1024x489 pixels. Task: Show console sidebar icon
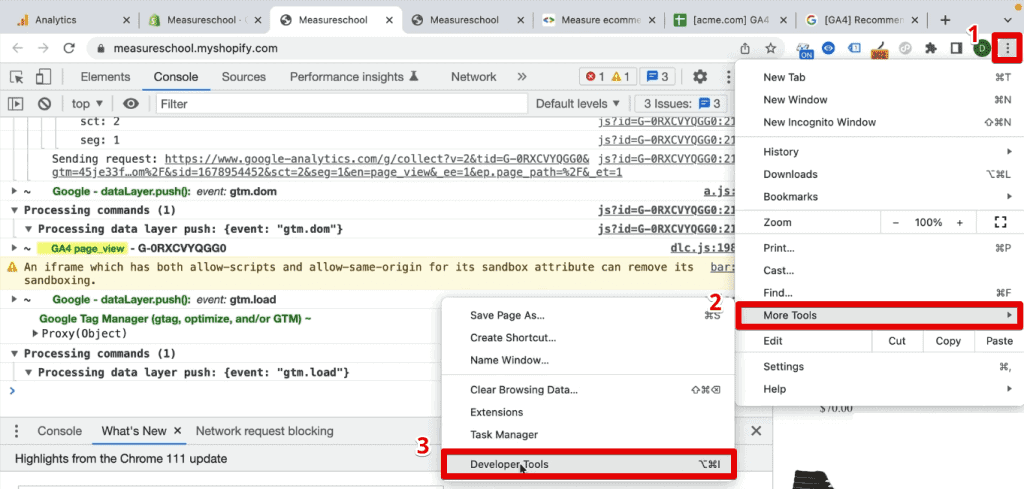click(16, 103)
